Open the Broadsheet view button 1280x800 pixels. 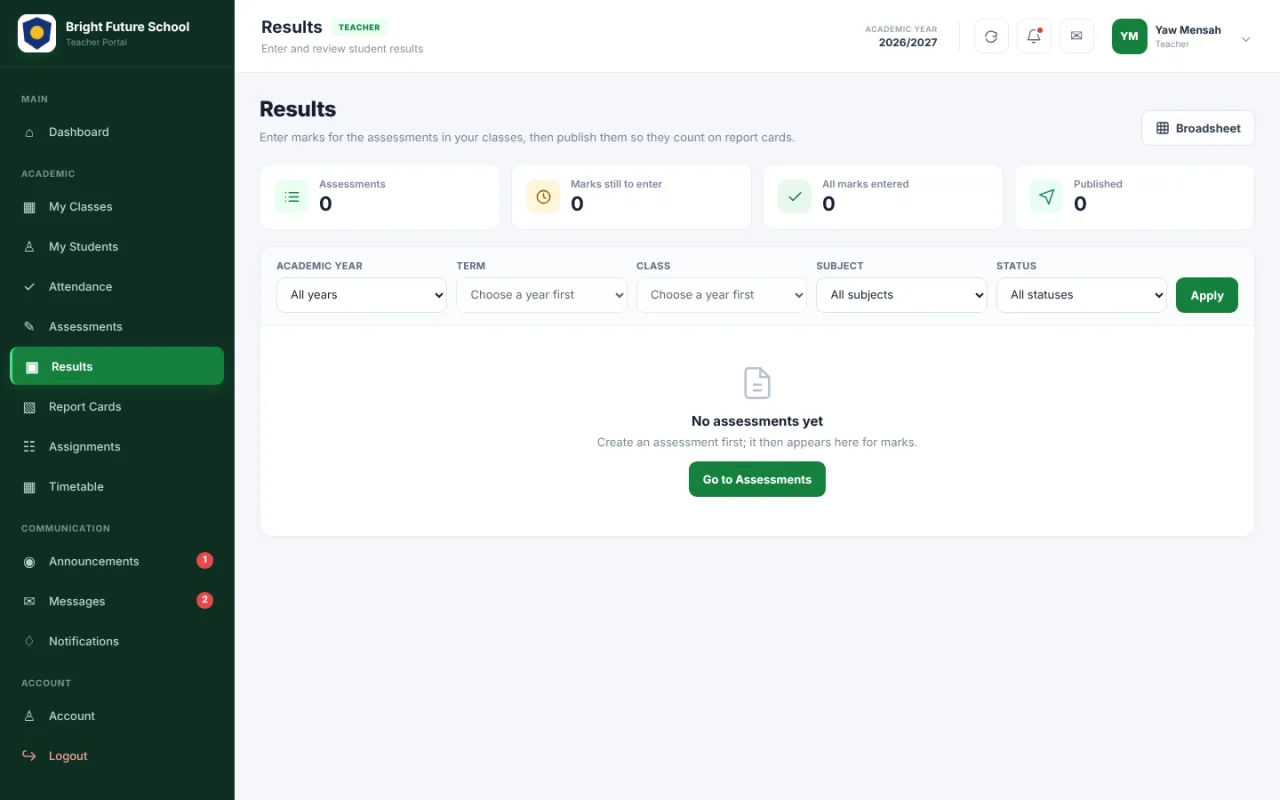[x=1198, y=128]
